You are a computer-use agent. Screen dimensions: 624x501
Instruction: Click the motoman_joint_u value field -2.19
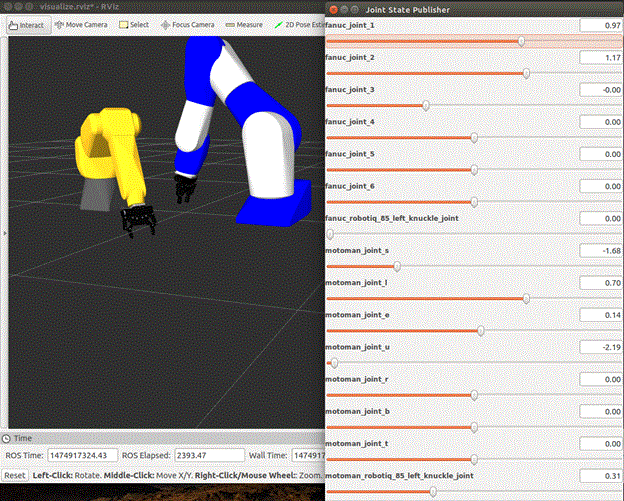pyautogui.click(x=601, y=347)
